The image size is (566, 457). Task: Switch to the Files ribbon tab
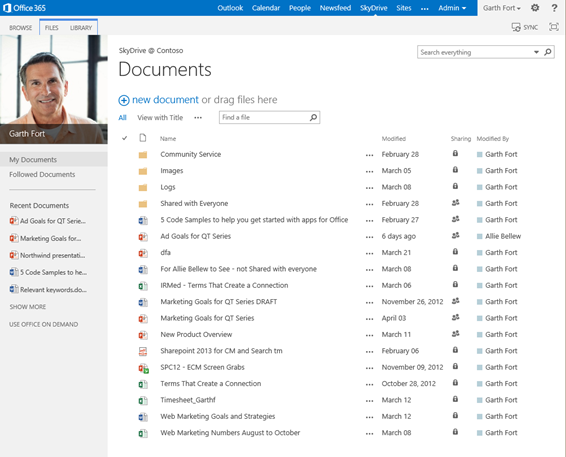52,27
